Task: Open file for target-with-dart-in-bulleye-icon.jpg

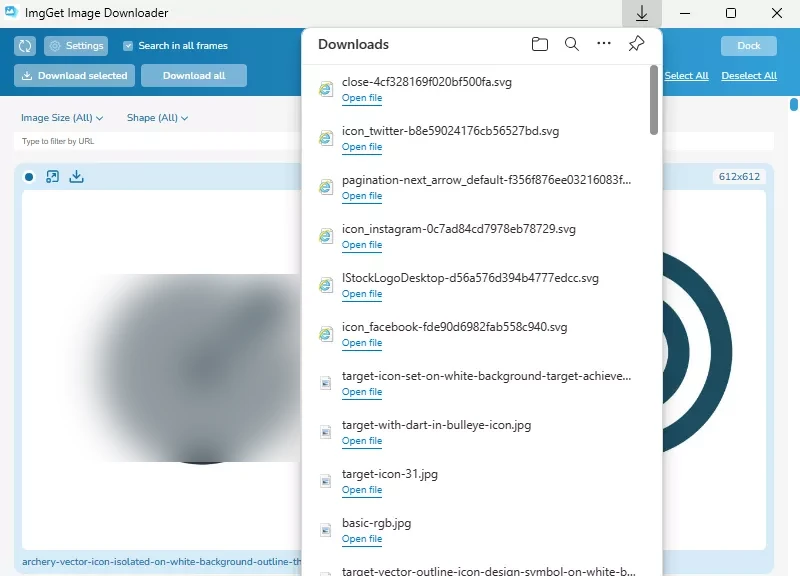Action: click(x=362, y=441)
